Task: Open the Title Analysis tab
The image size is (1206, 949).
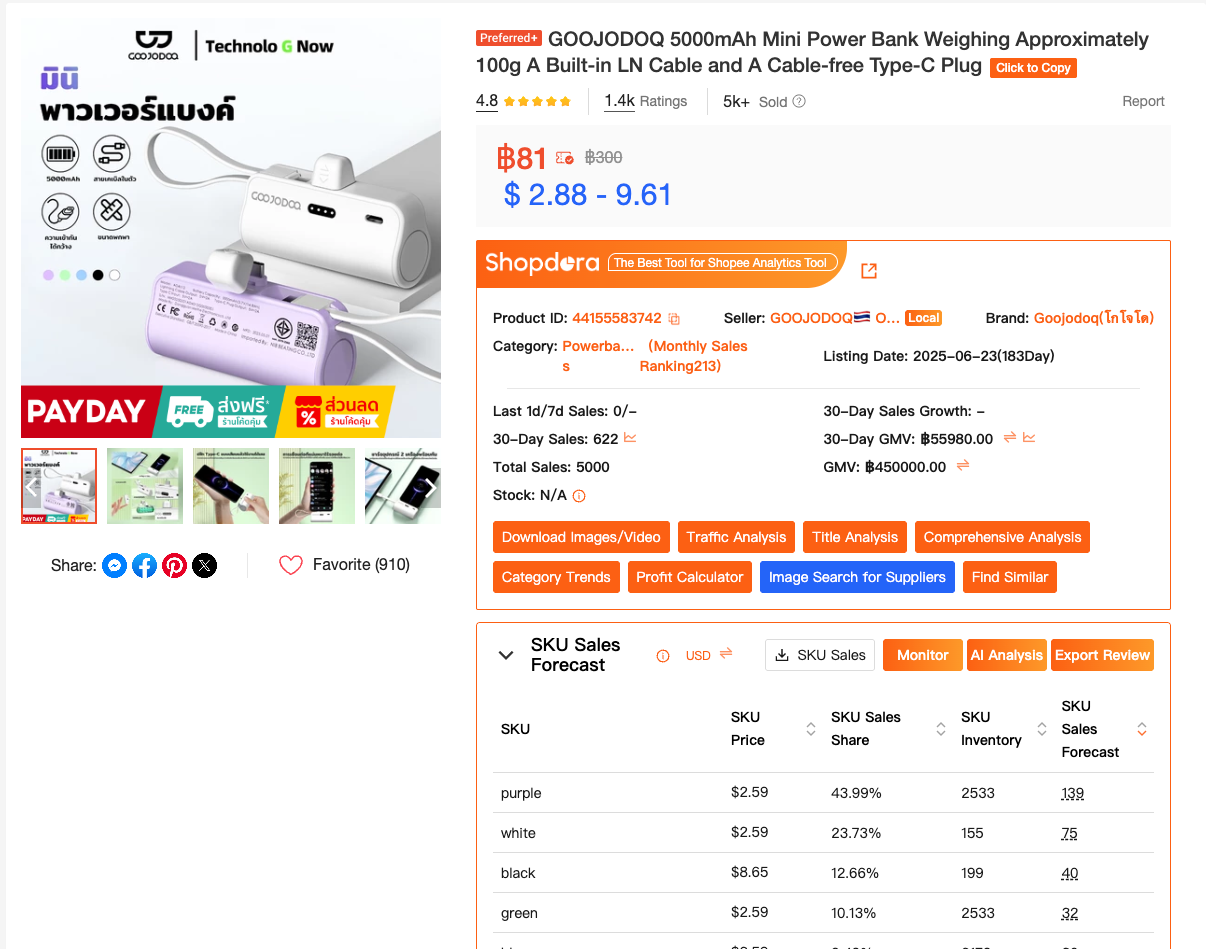Action: pos(855,537)
